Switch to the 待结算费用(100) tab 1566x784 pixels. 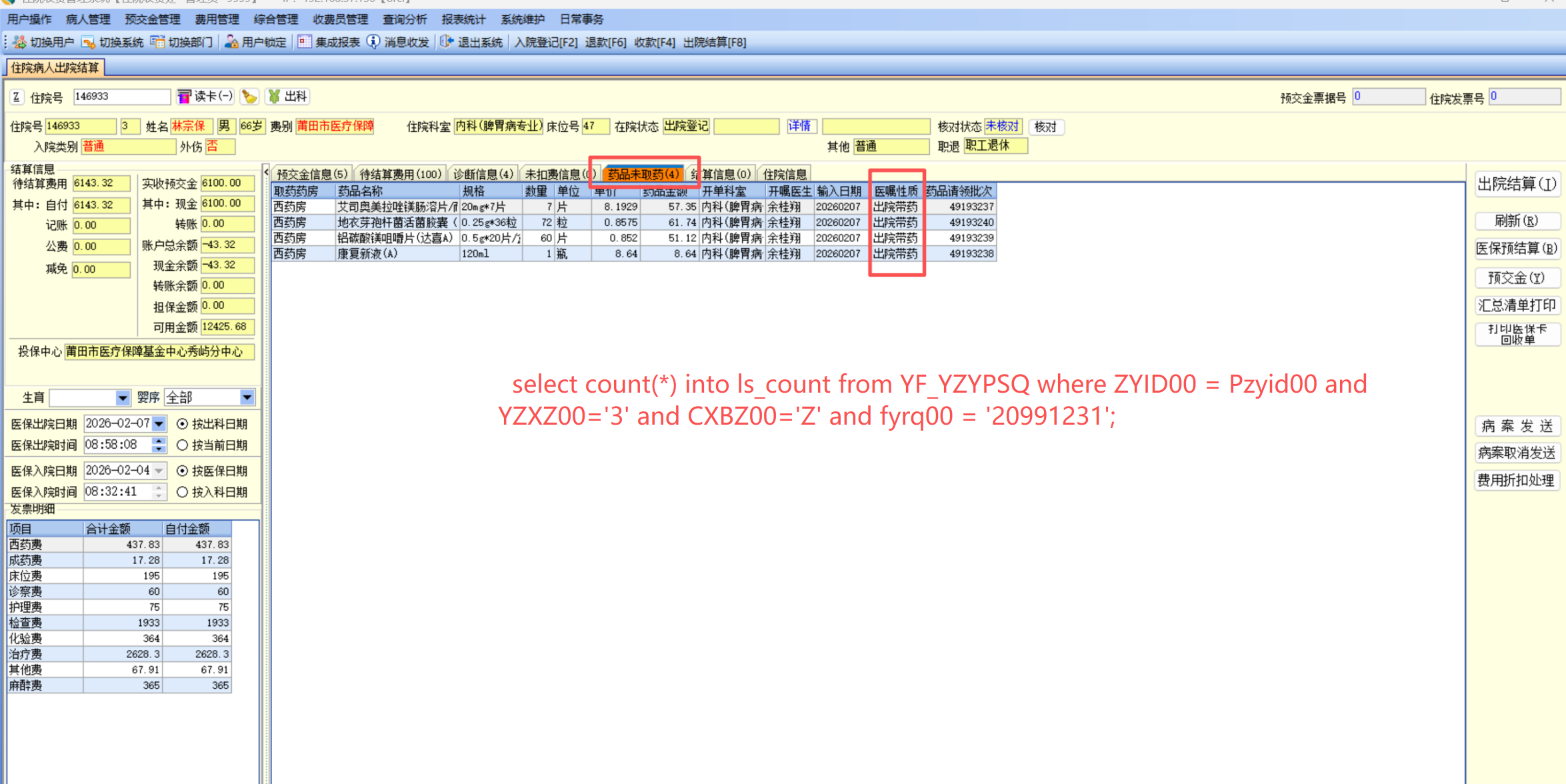coord(400,174)
